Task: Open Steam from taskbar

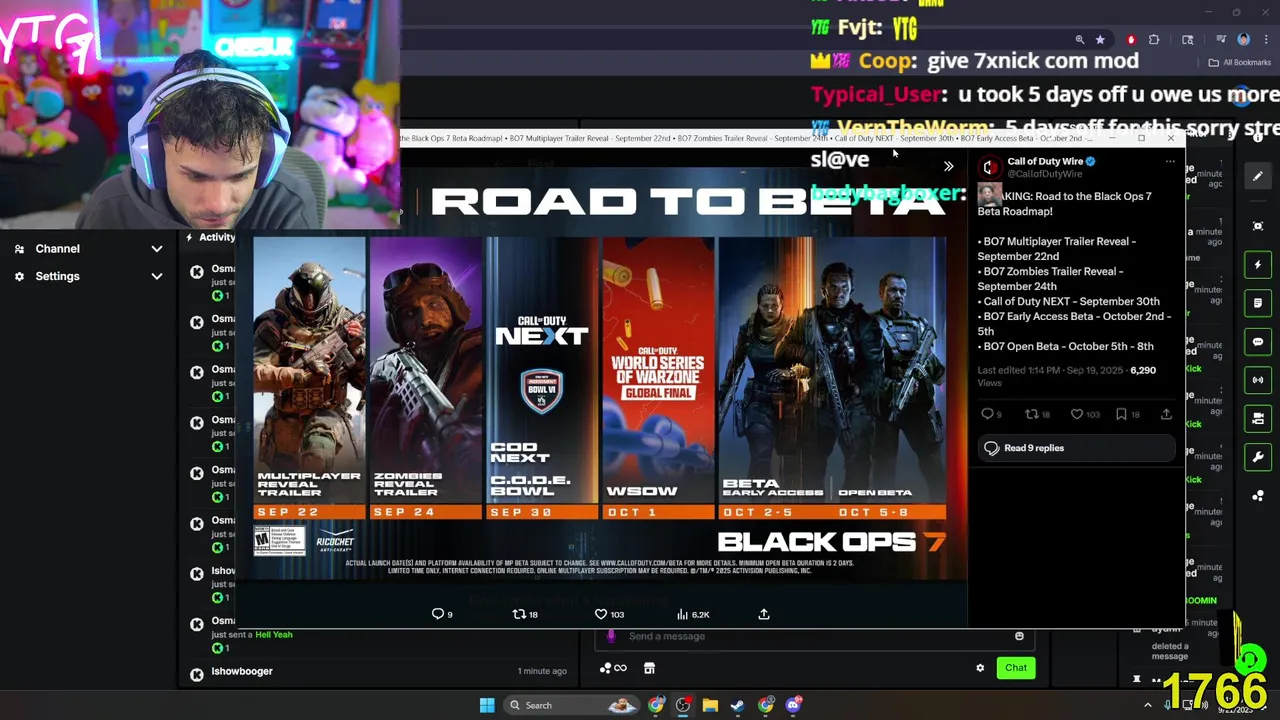Action: tap(737, 705)
